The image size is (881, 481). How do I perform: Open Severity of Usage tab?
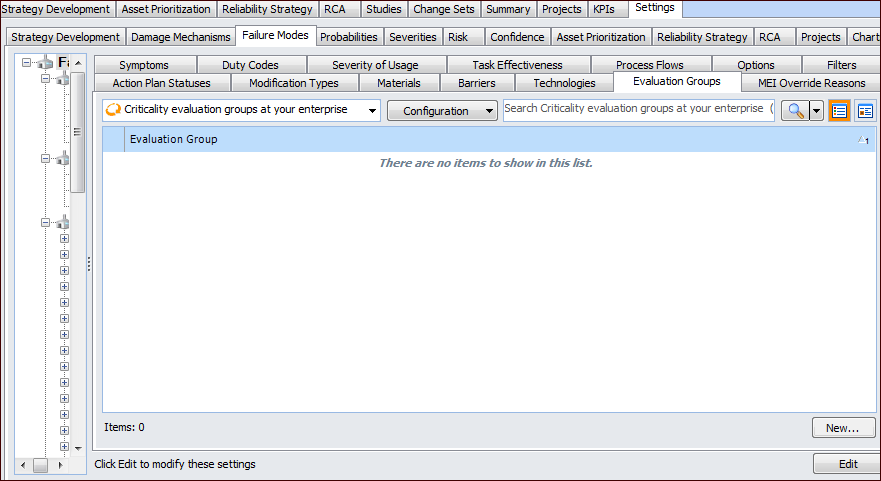tap(375, 65)
